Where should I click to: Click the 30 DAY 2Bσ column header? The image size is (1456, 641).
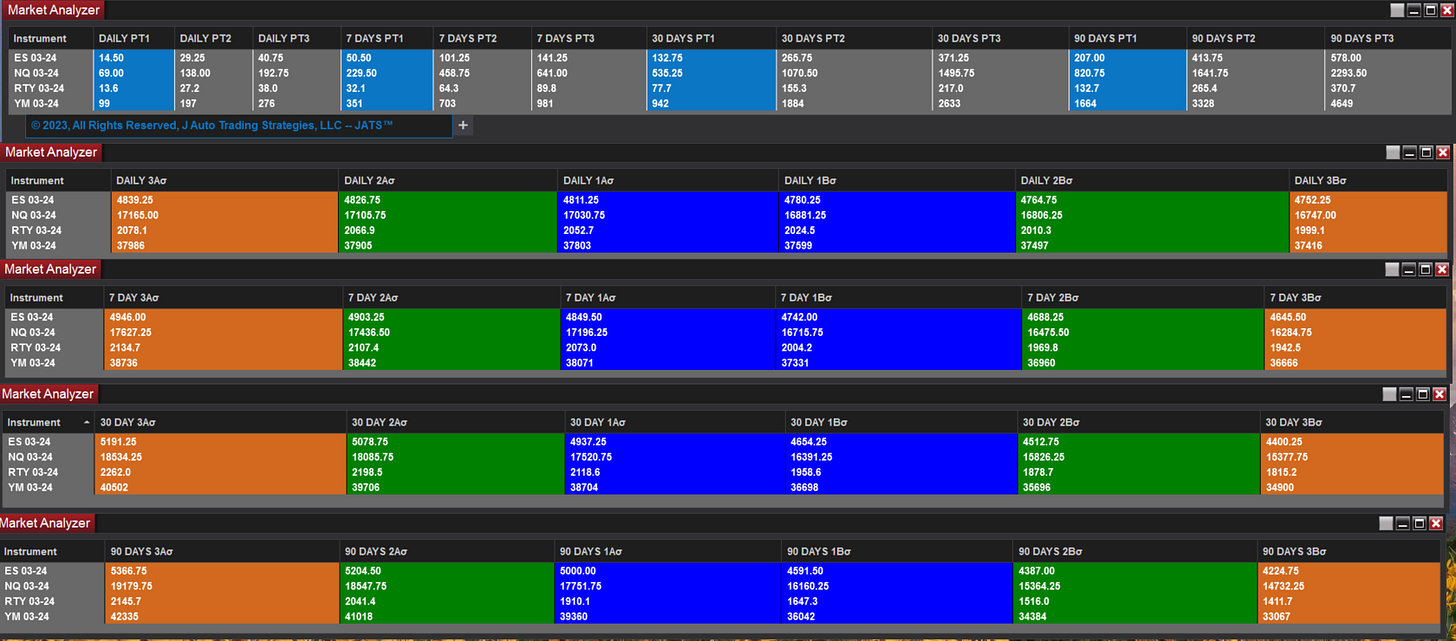coord(1137,422)
